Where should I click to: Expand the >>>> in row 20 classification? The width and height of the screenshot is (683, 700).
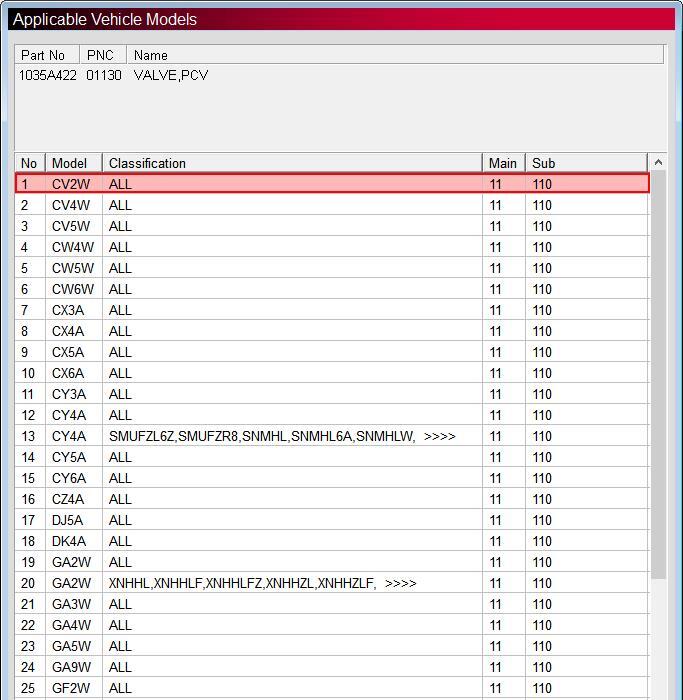click(x=400, y=583)
